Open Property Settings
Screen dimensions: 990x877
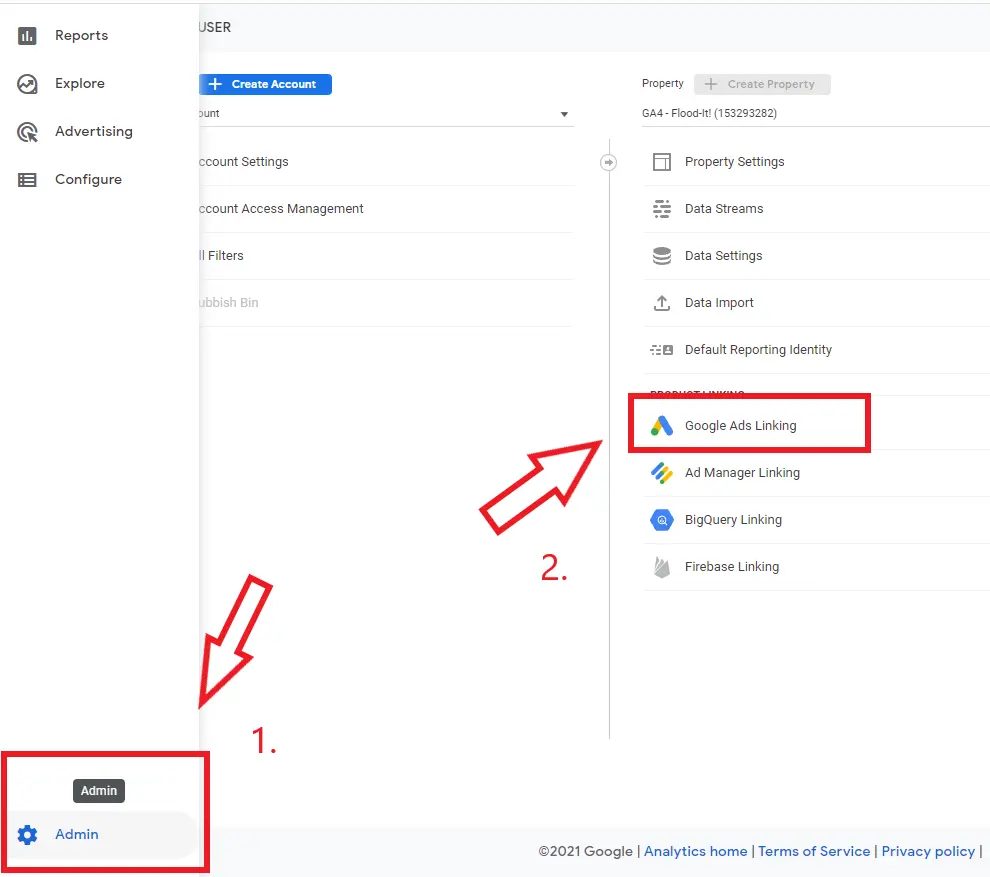coord(734,161)
